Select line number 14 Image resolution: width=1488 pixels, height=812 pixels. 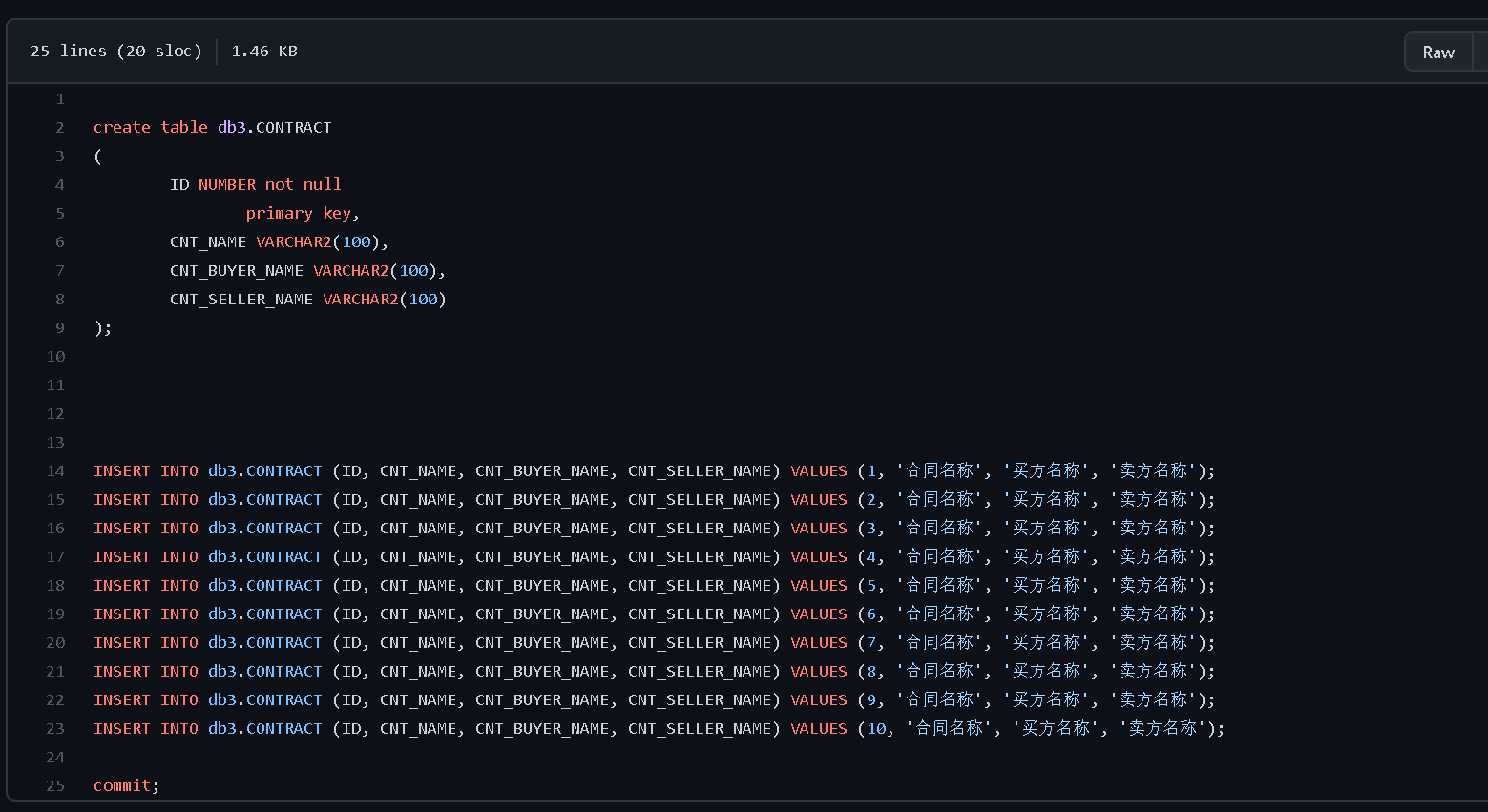point(55,471)
